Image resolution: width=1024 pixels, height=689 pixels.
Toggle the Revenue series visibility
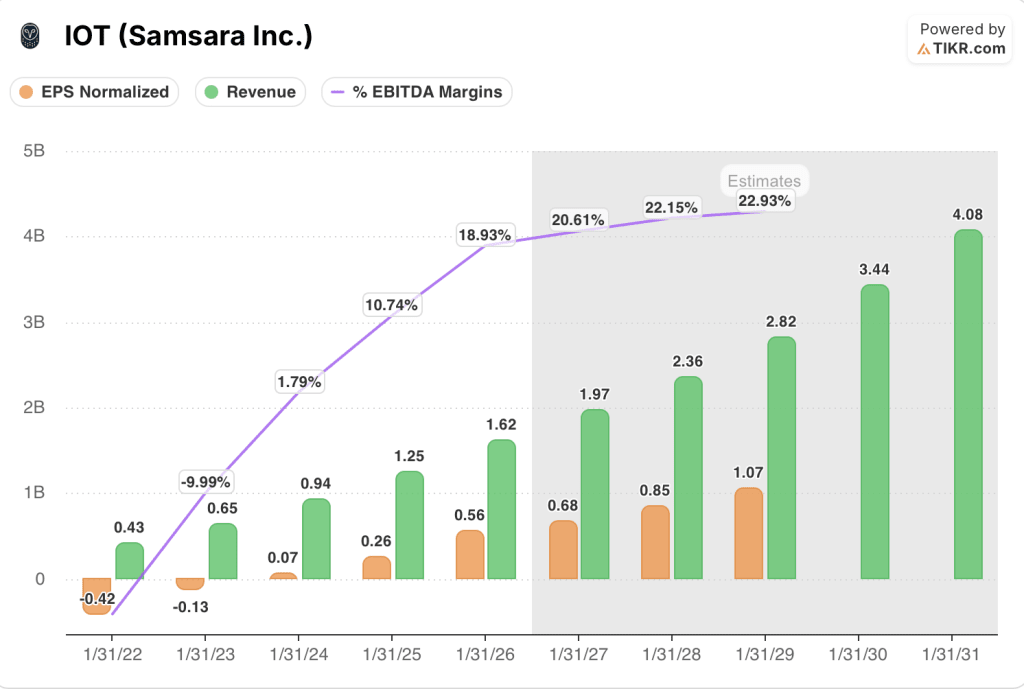[x=250, y=91]
